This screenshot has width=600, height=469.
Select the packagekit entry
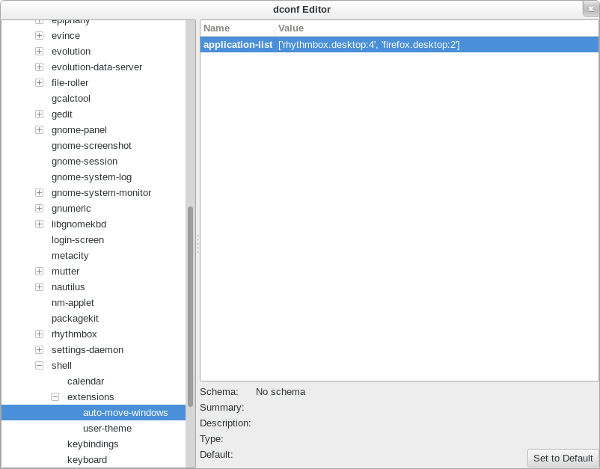pyautogui.click(x=75, y=318)
